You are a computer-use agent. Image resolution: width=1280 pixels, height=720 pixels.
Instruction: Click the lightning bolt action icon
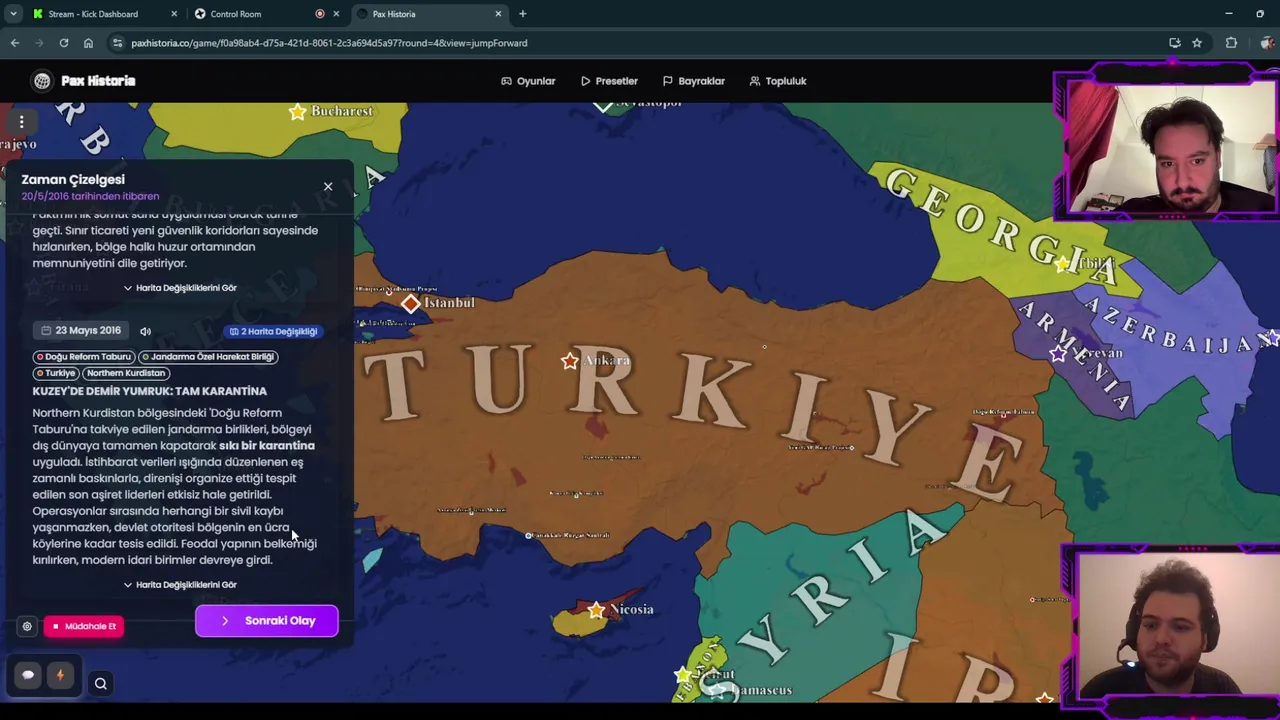tap(60, 675)
